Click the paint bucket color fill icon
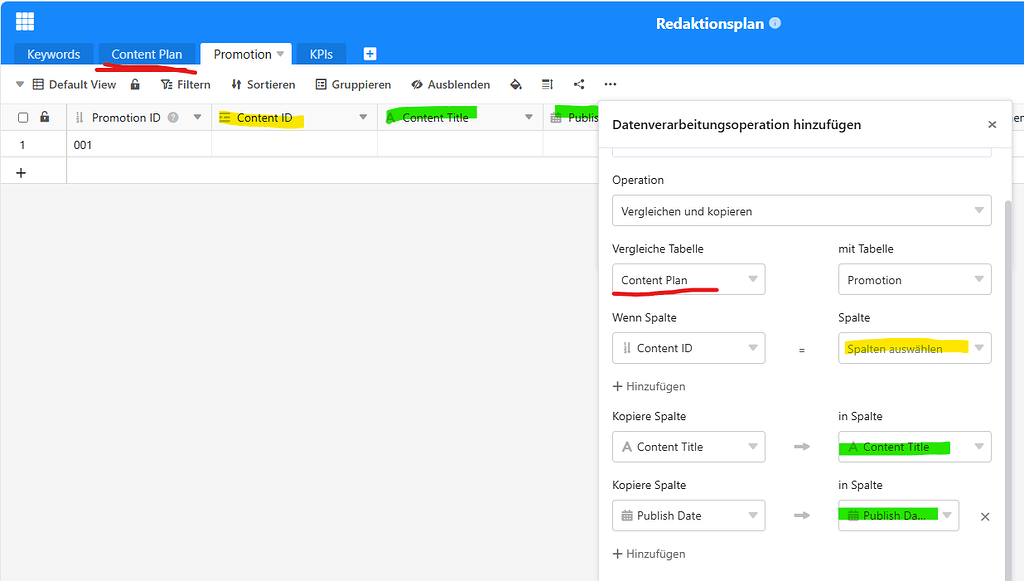 pos(515,85)
